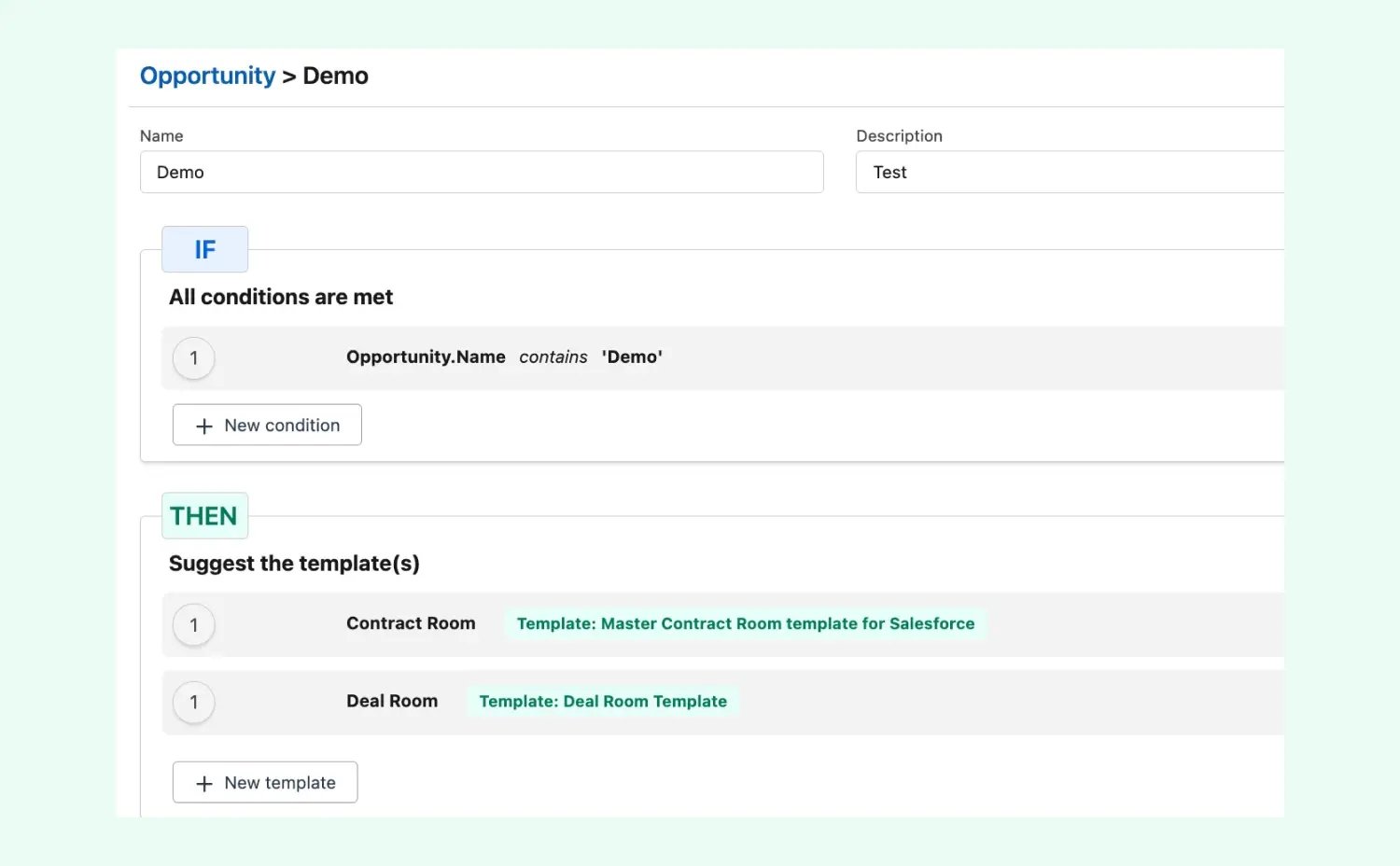Select the THEN block label
This screenshot has height=866, width=1400.
[204, 515]
